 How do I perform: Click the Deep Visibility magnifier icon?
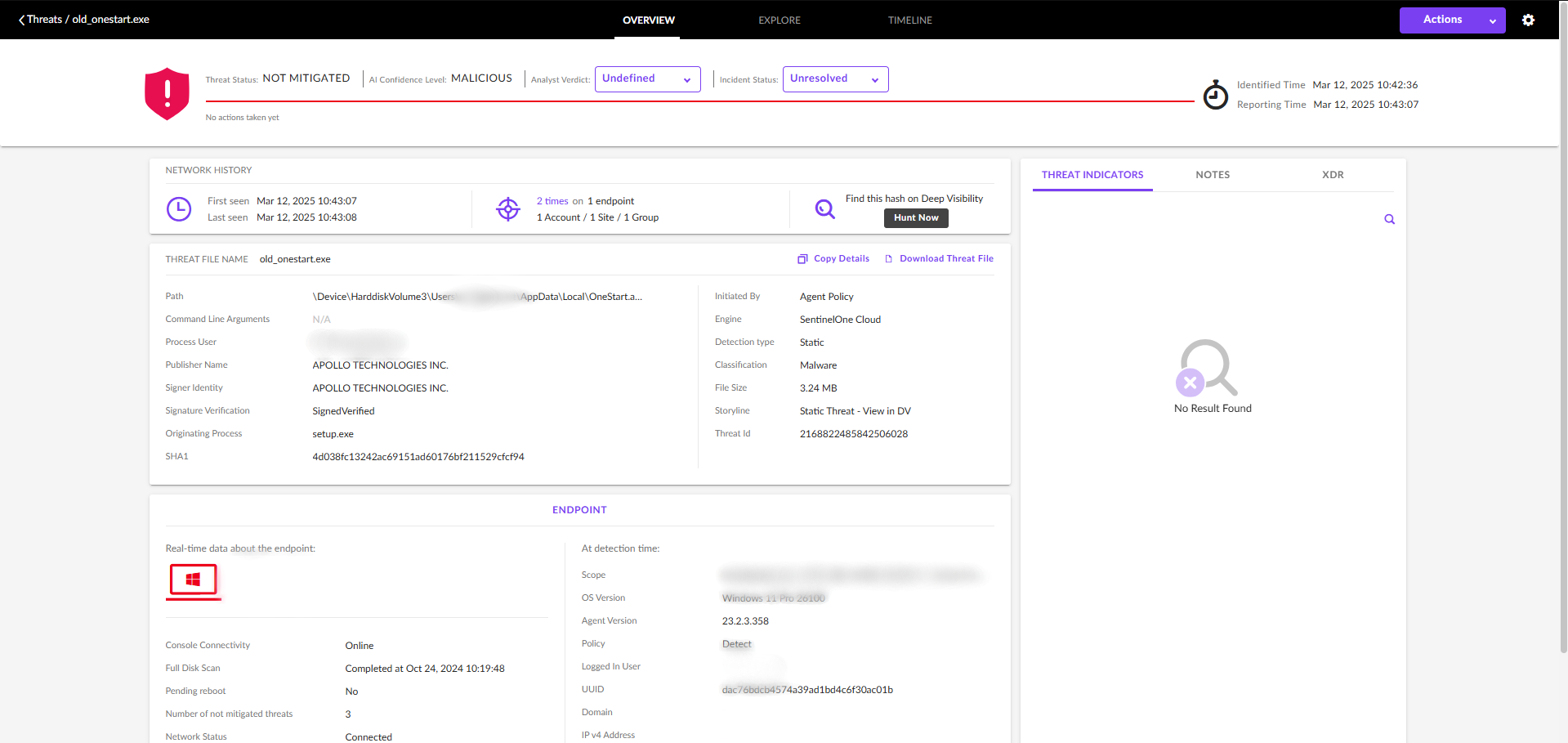coord(824,209)
